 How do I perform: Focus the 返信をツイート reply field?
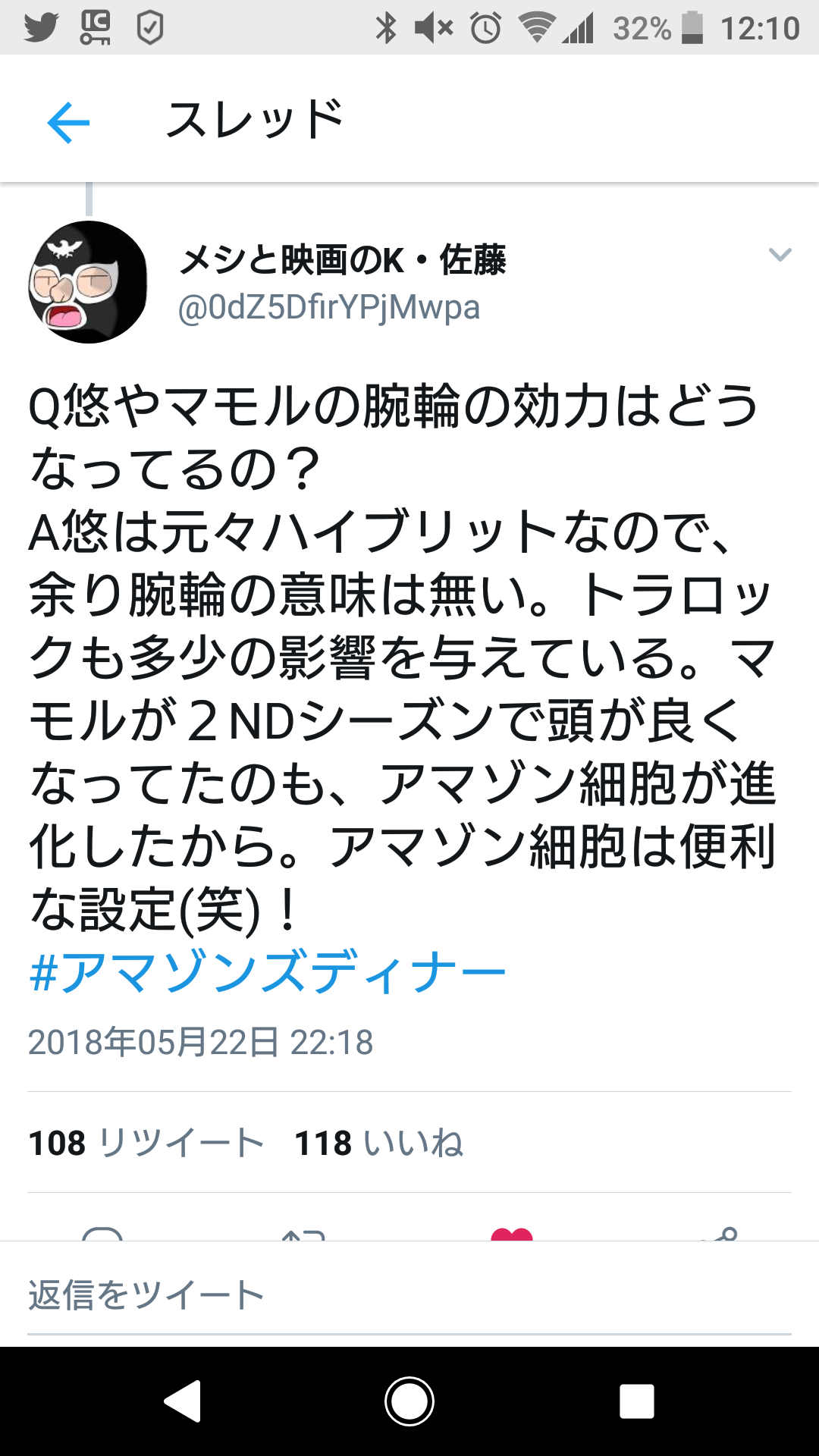point(409,1295)
